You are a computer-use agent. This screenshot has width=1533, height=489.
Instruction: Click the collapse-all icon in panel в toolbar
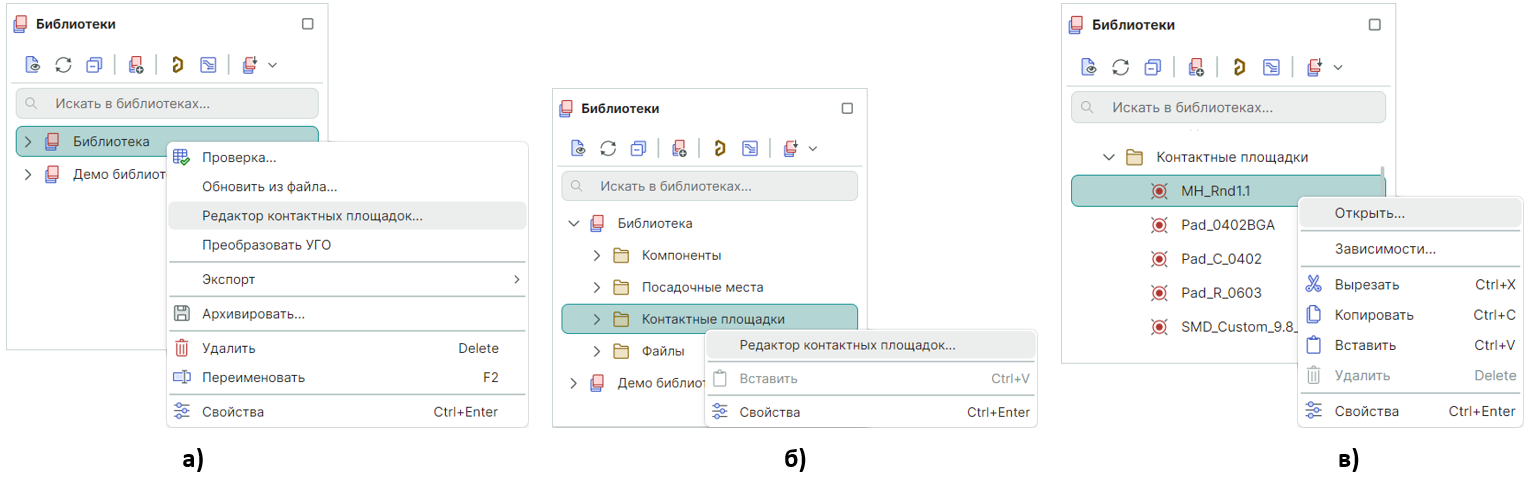[x=1152, y=67]
